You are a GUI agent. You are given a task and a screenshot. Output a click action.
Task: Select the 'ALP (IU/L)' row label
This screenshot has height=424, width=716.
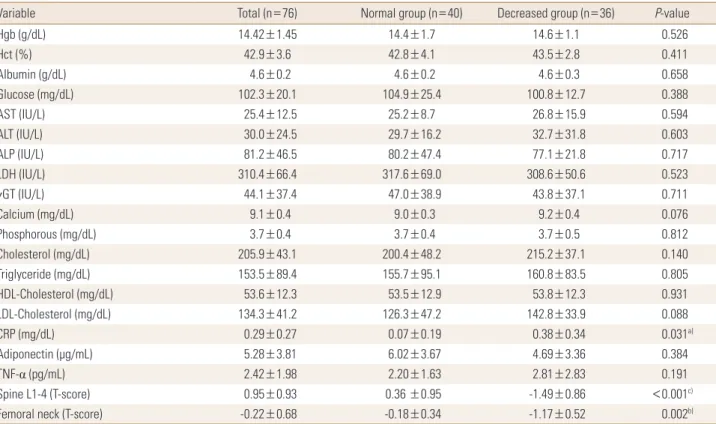[x=21, y=154]
